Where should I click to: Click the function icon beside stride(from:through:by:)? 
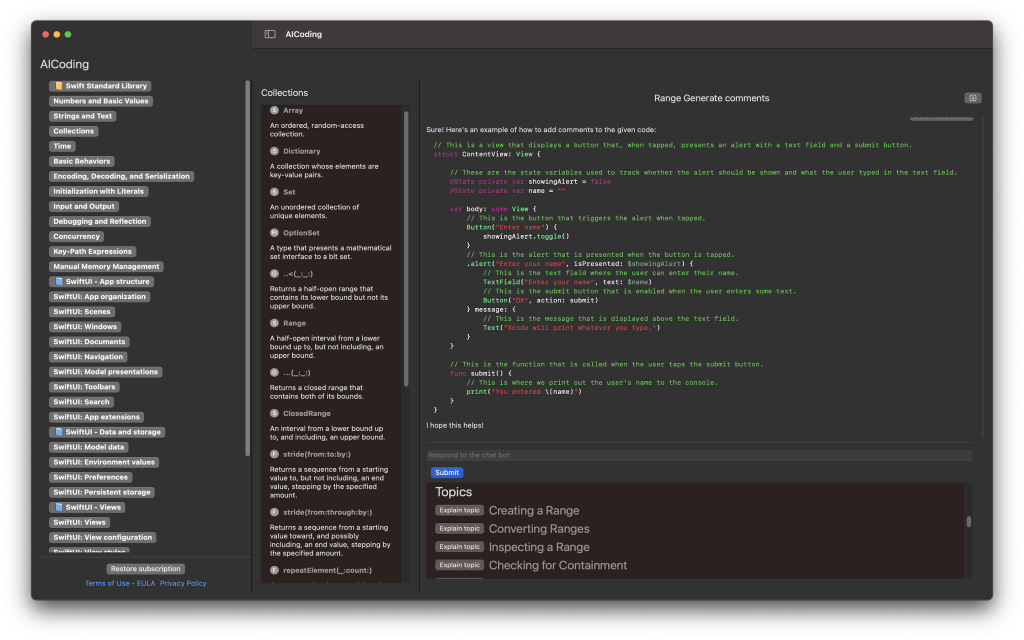tap(274, 512)
